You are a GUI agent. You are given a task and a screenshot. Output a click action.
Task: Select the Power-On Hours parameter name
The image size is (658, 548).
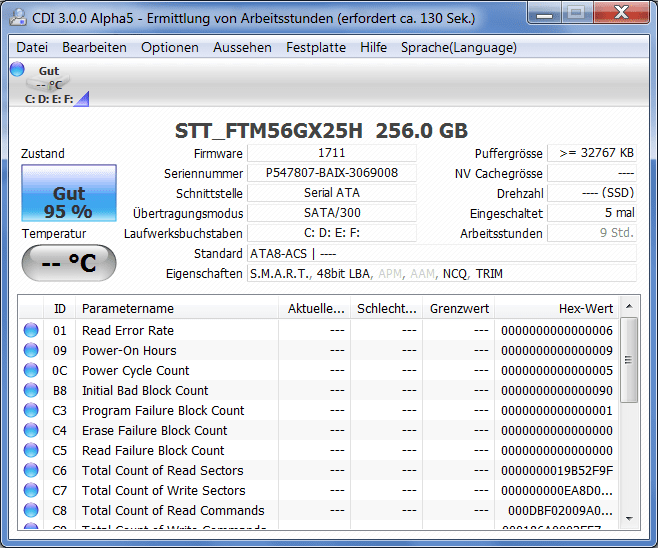pyautogui.click(x=129, y=351)
